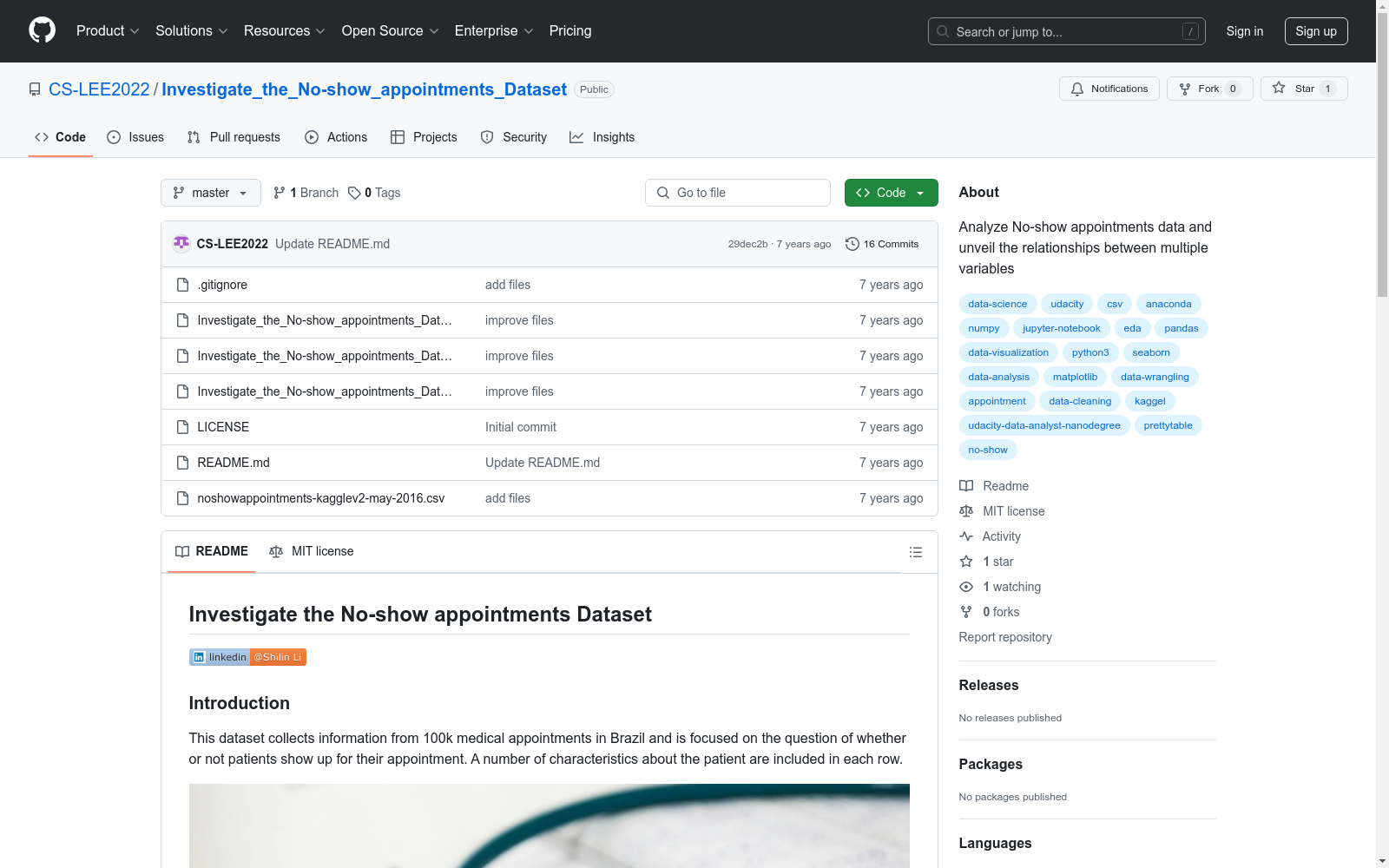Switch to the Actions tab
The height and width of the screenshot is (868, 1389).
point(336,137)
